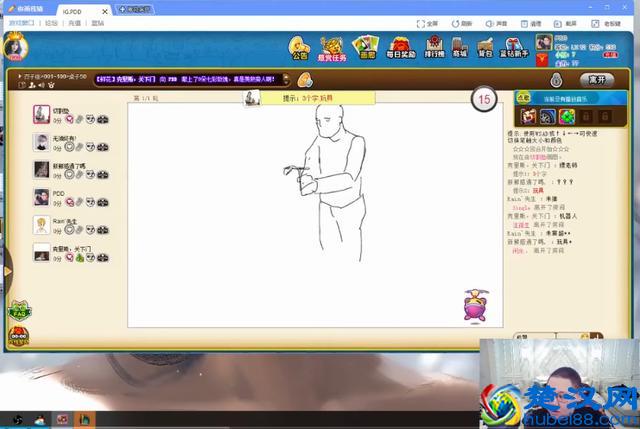Open the 商城 shop icon
This screenshot has height=429, width=640.
pyautogui.click(x=459, y=47)
